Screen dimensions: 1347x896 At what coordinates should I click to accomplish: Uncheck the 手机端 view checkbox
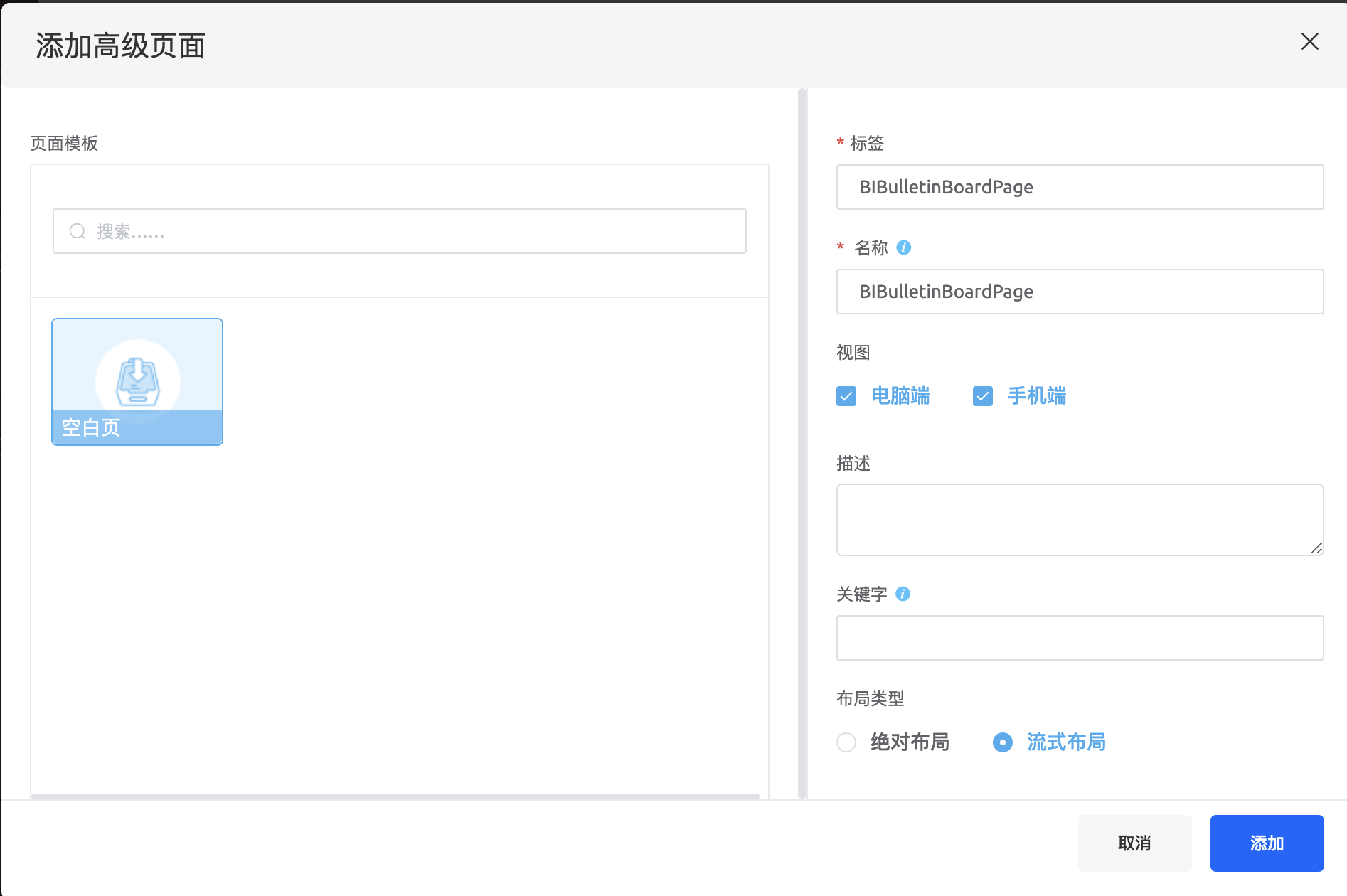point(983,396)
